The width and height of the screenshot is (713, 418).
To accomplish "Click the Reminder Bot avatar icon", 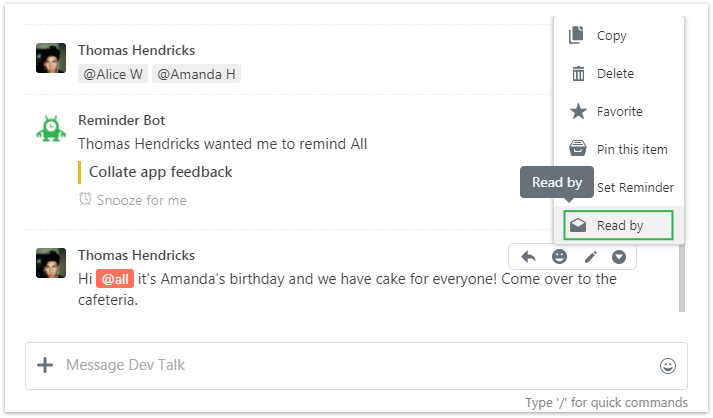I will pos(51,129).
